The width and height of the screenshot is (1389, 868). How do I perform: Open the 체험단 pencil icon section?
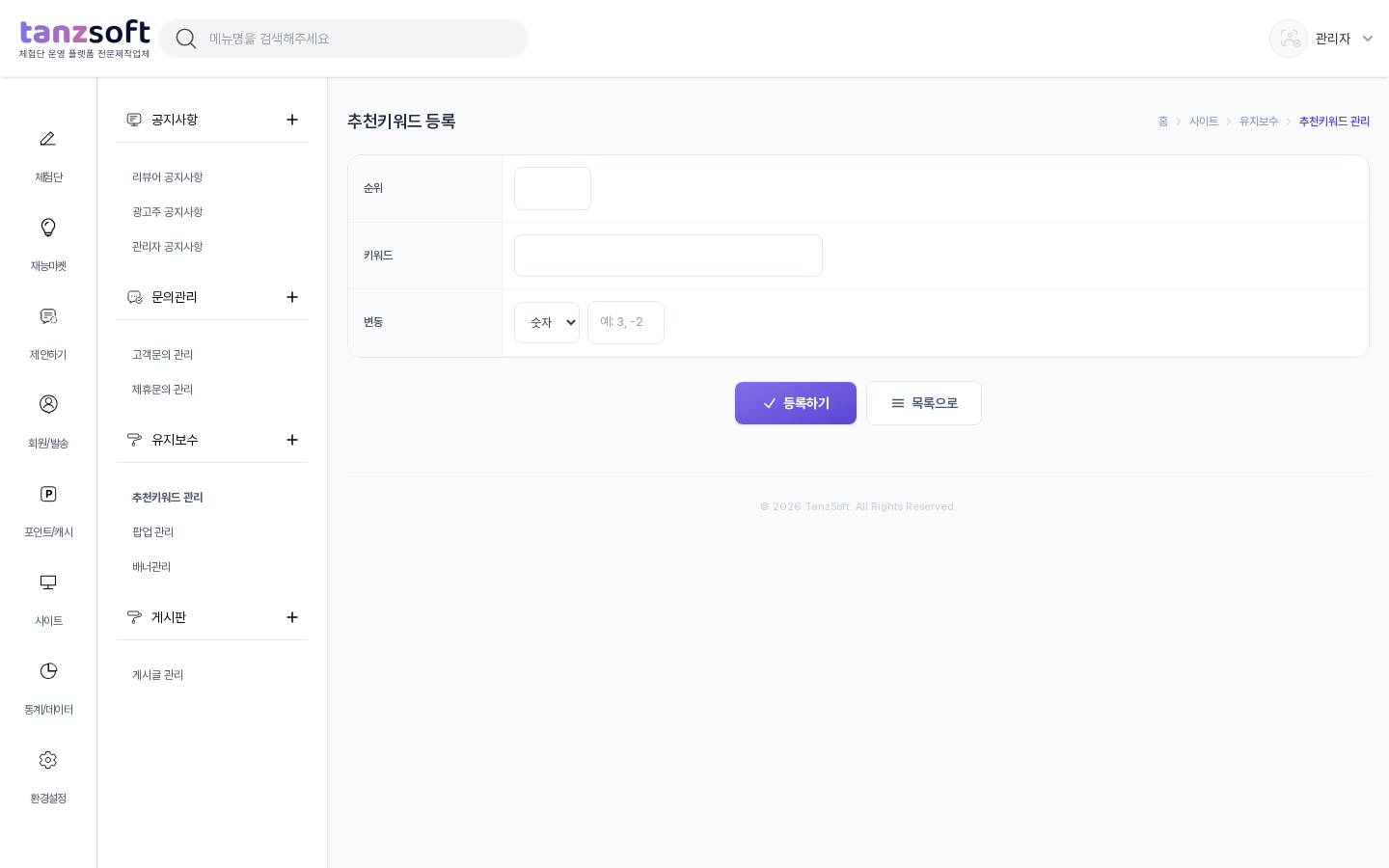48,139
